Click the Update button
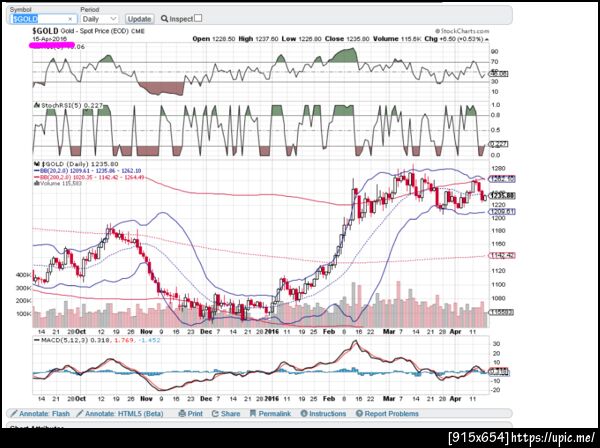600x448 pixels. [x=139, y=19]
